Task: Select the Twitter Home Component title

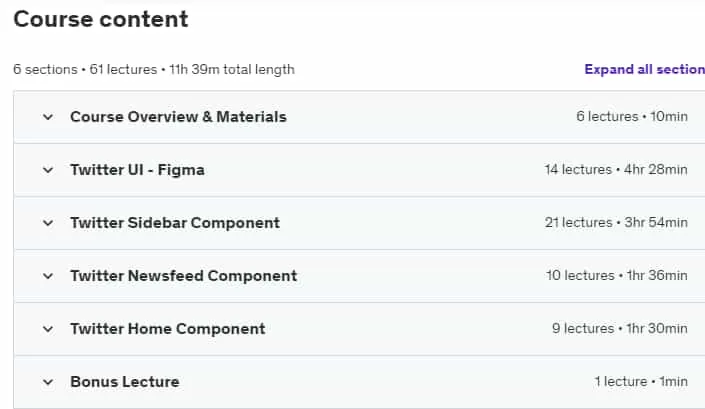Action: click(168, 329)
